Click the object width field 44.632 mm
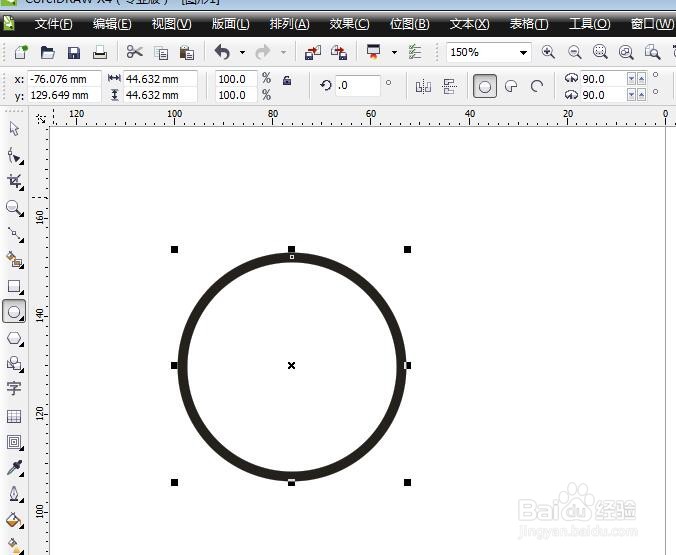The width and height of the screenshot is (676, 555). point(160,79)
